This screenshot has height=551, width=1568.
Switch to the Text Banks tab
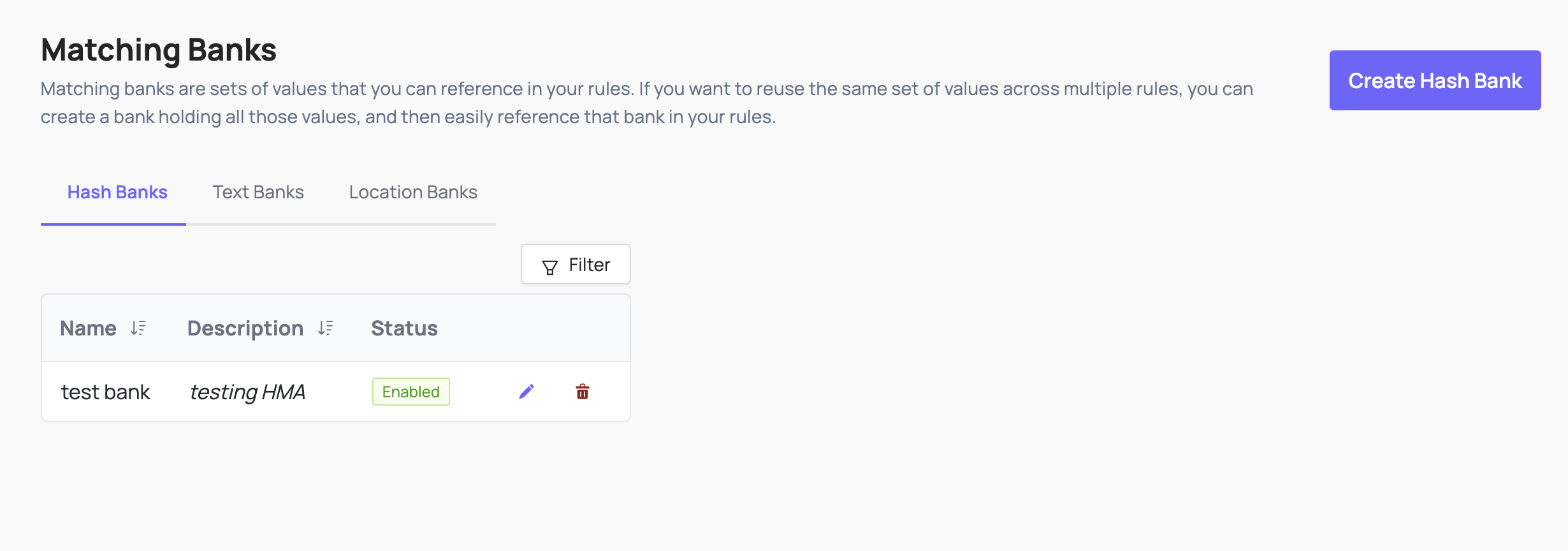(x=258, y=191)
